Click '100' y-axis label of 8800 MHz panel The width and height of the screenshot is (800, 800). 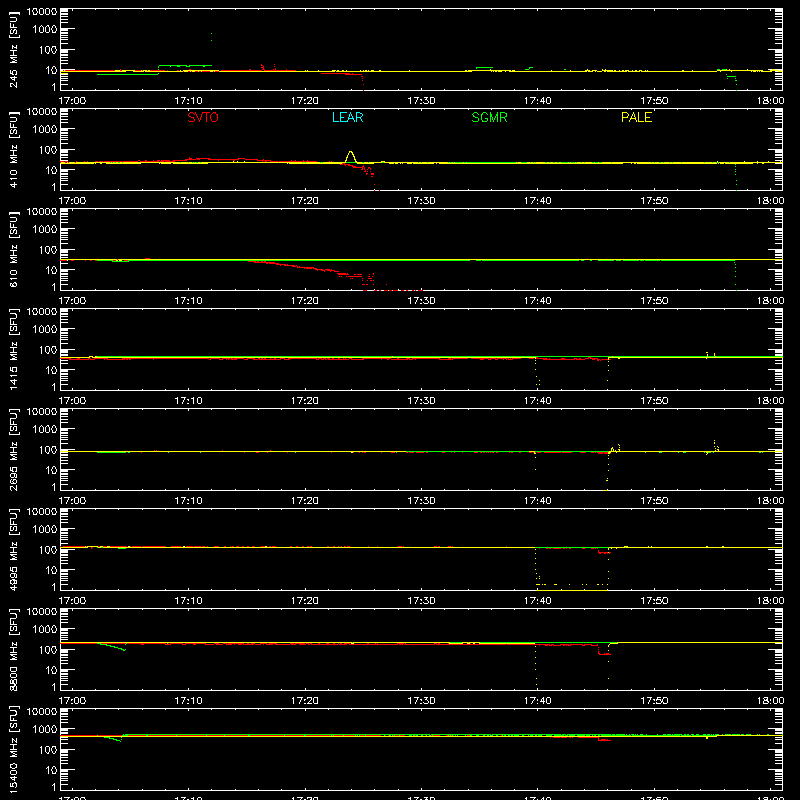pyautogui.click(x=48, y=649)
